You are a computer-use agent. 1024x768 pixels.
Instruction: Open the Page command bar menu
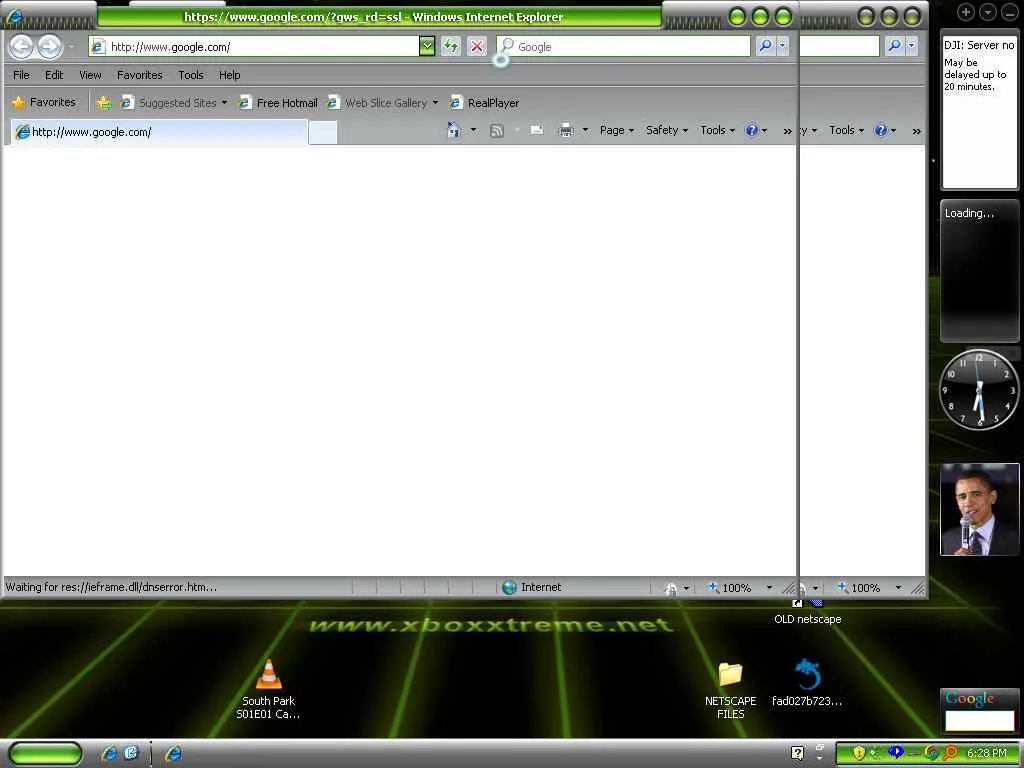(616, 130)
